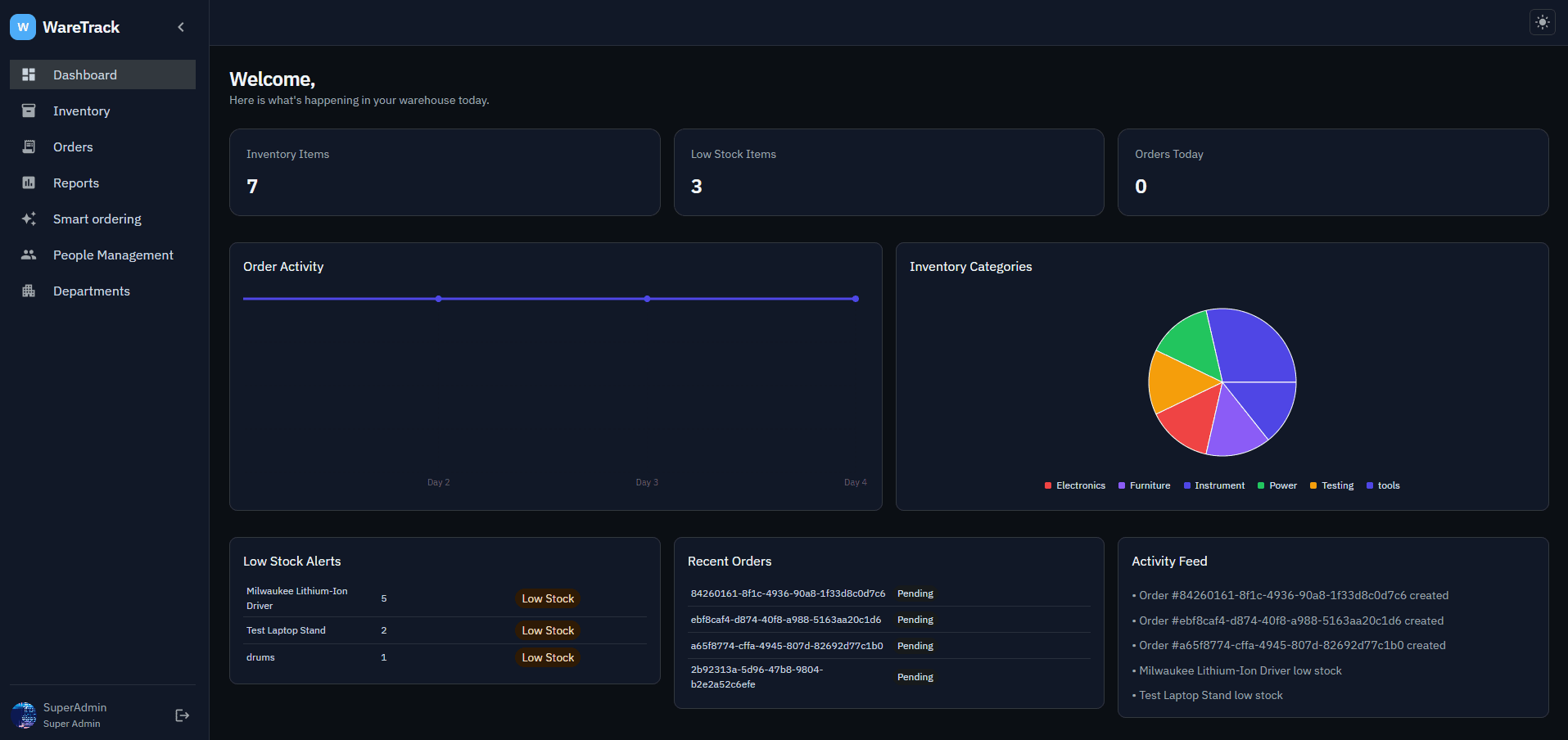
Task: Click the WareTrack logo icon
Action: [x=22, y=26]
